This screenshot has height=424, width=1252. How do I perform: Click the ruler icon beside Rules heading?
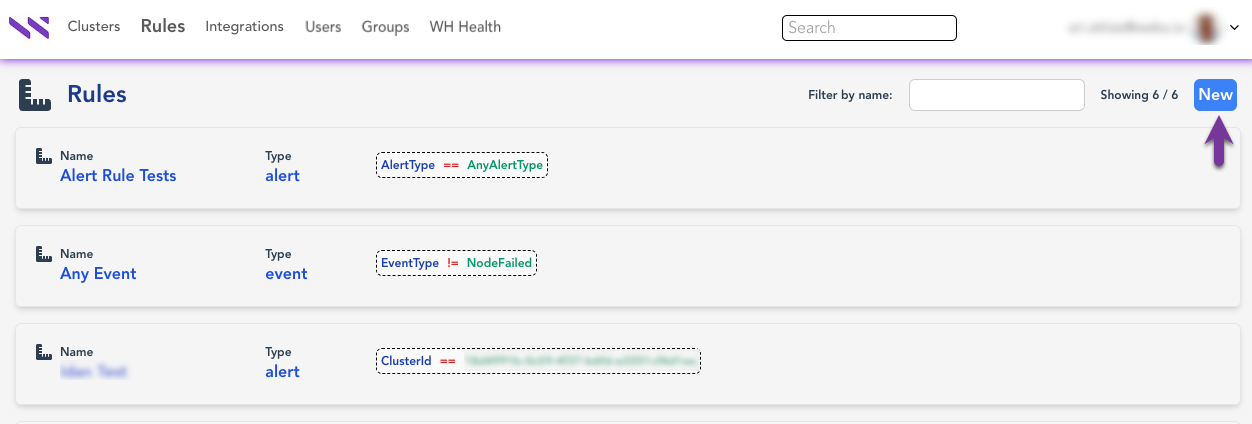pos(35,95)
